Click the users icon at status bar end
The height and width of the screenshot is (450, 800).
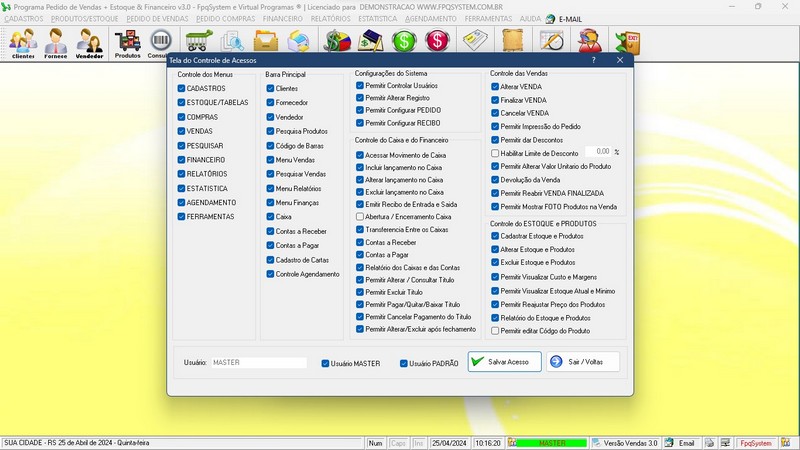click(786, 443)
